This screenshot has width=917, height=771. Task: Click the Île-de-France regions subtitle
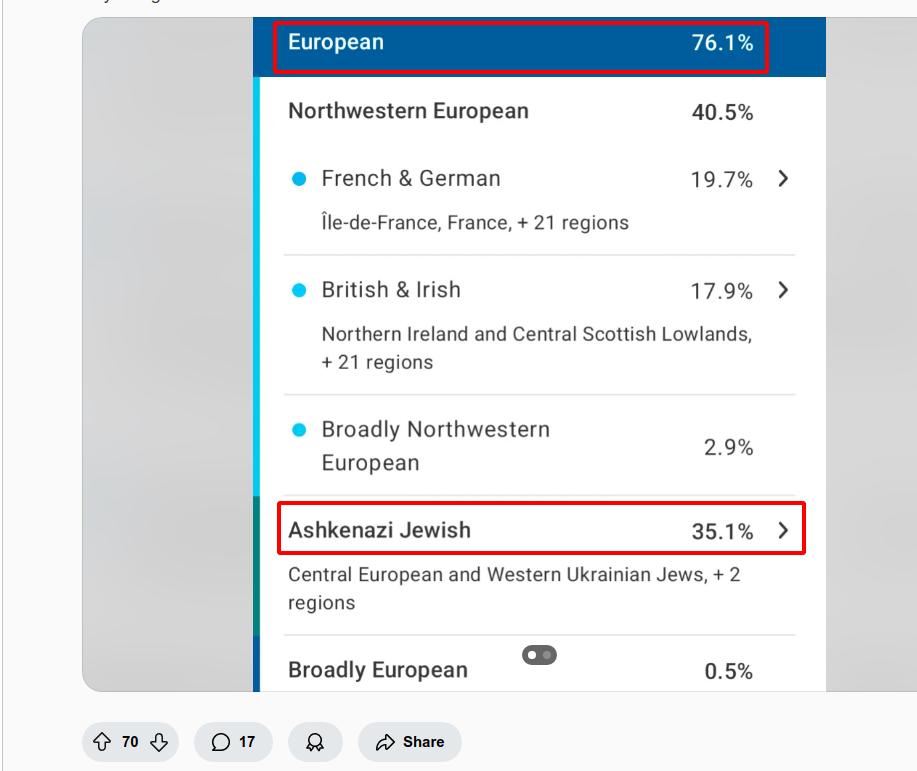coord(475,223)
